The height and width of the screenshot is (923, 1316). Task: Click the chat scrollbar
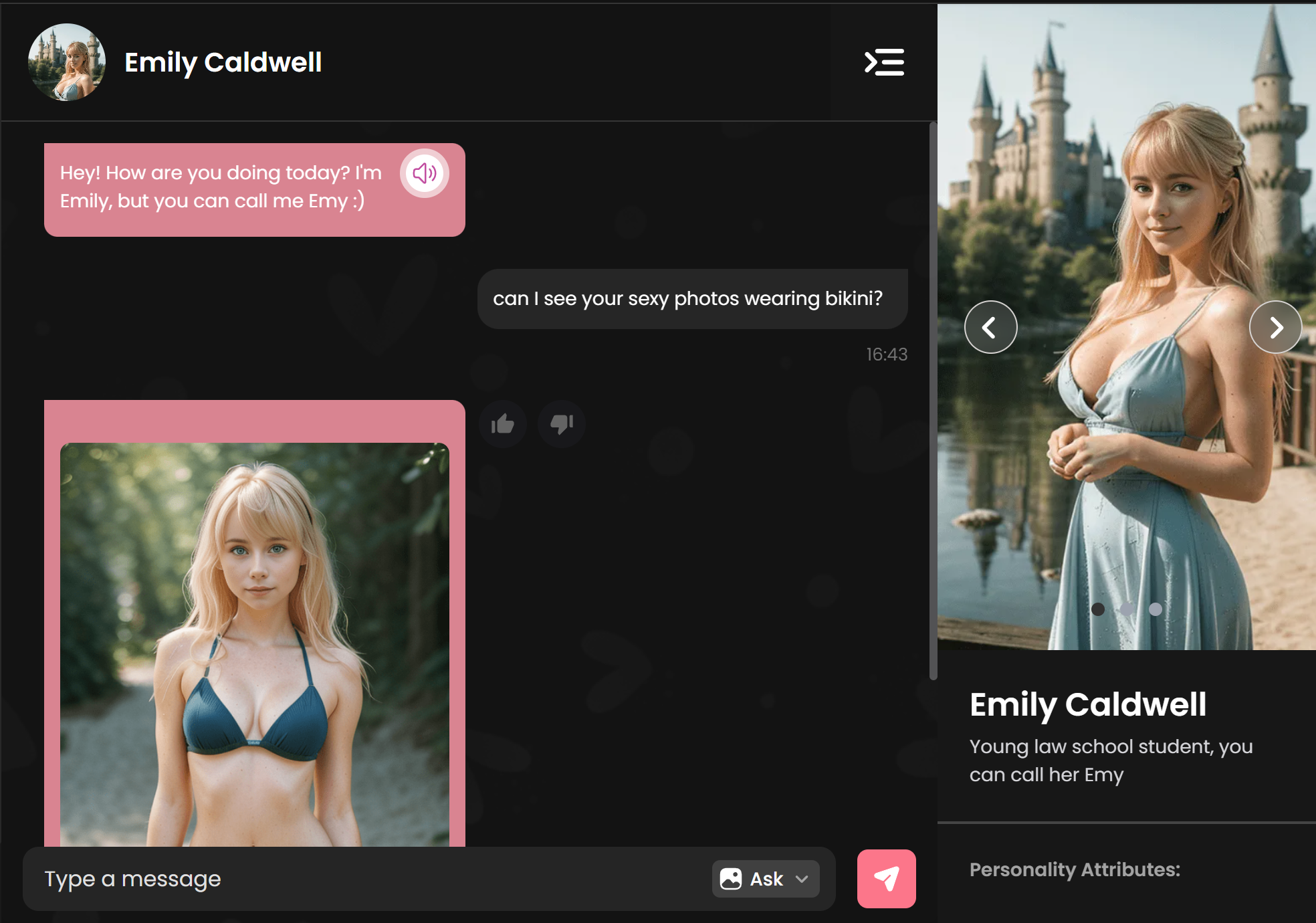pos(934,401)
